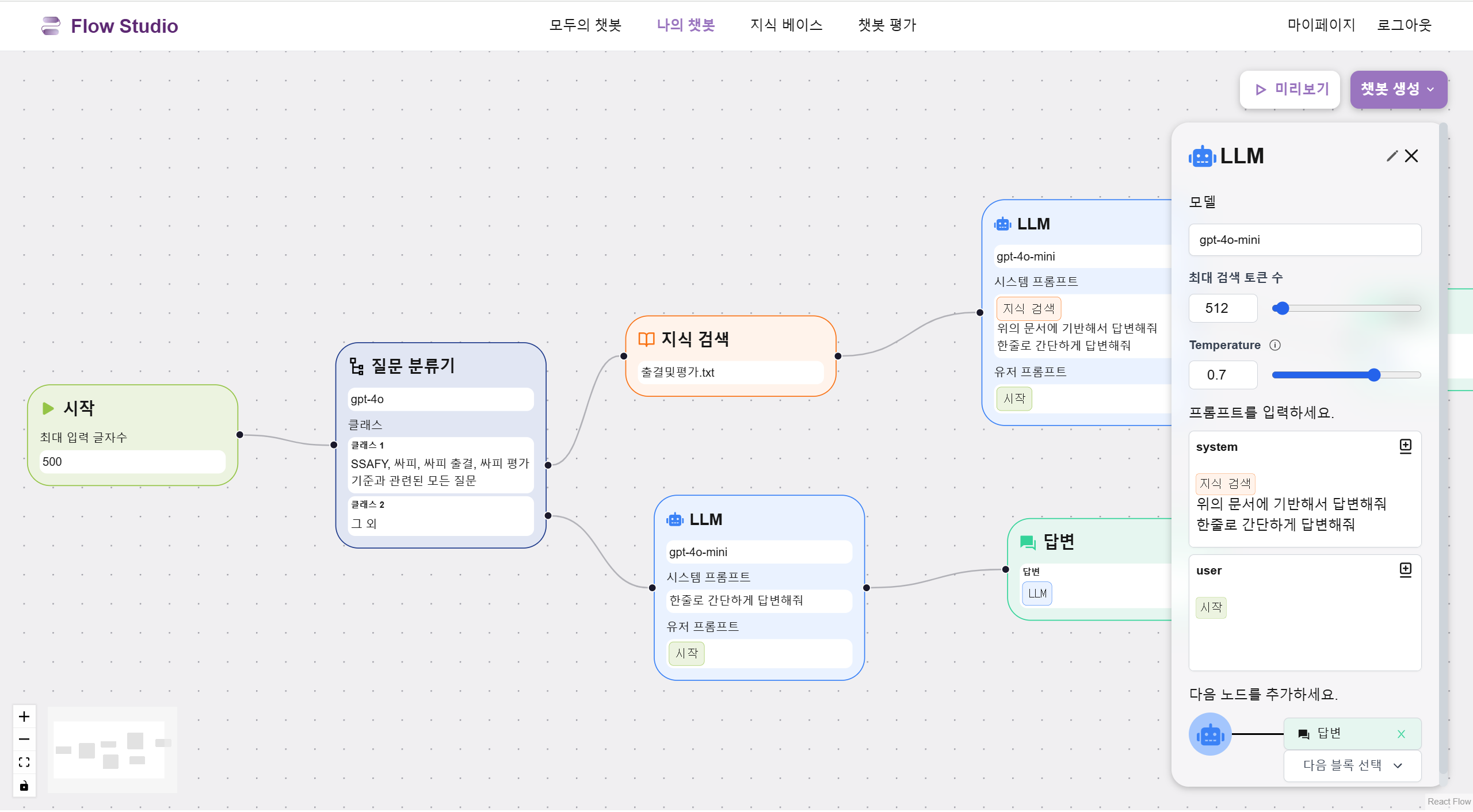The height and width of the screenshot is (812, 1473).
Task: Click the book icon on 지식 검색 node
Action: 646,339
